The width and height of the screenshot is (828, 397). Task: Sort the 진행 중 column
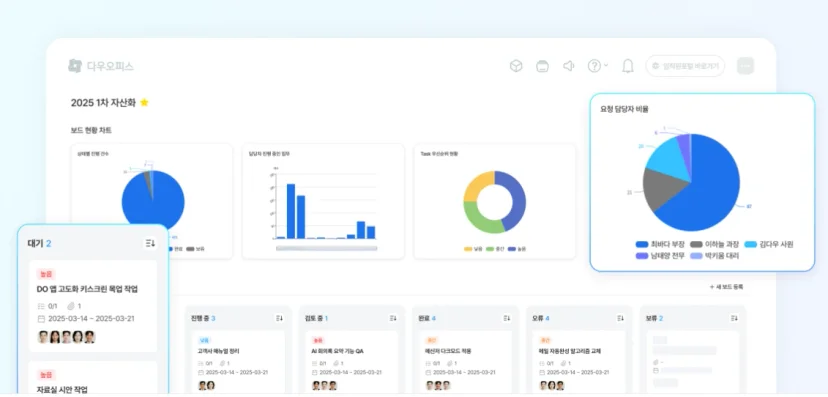pyautogui.click(x=279, y=318)
